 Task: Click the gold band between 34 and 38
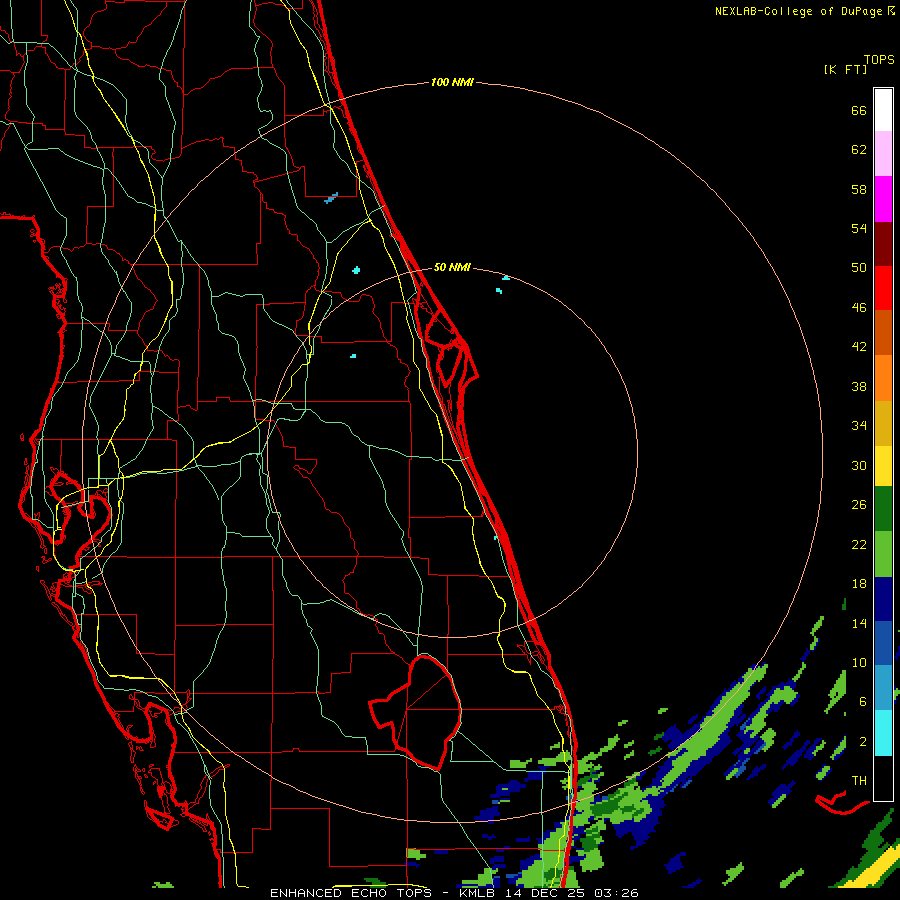coord(883,423)
